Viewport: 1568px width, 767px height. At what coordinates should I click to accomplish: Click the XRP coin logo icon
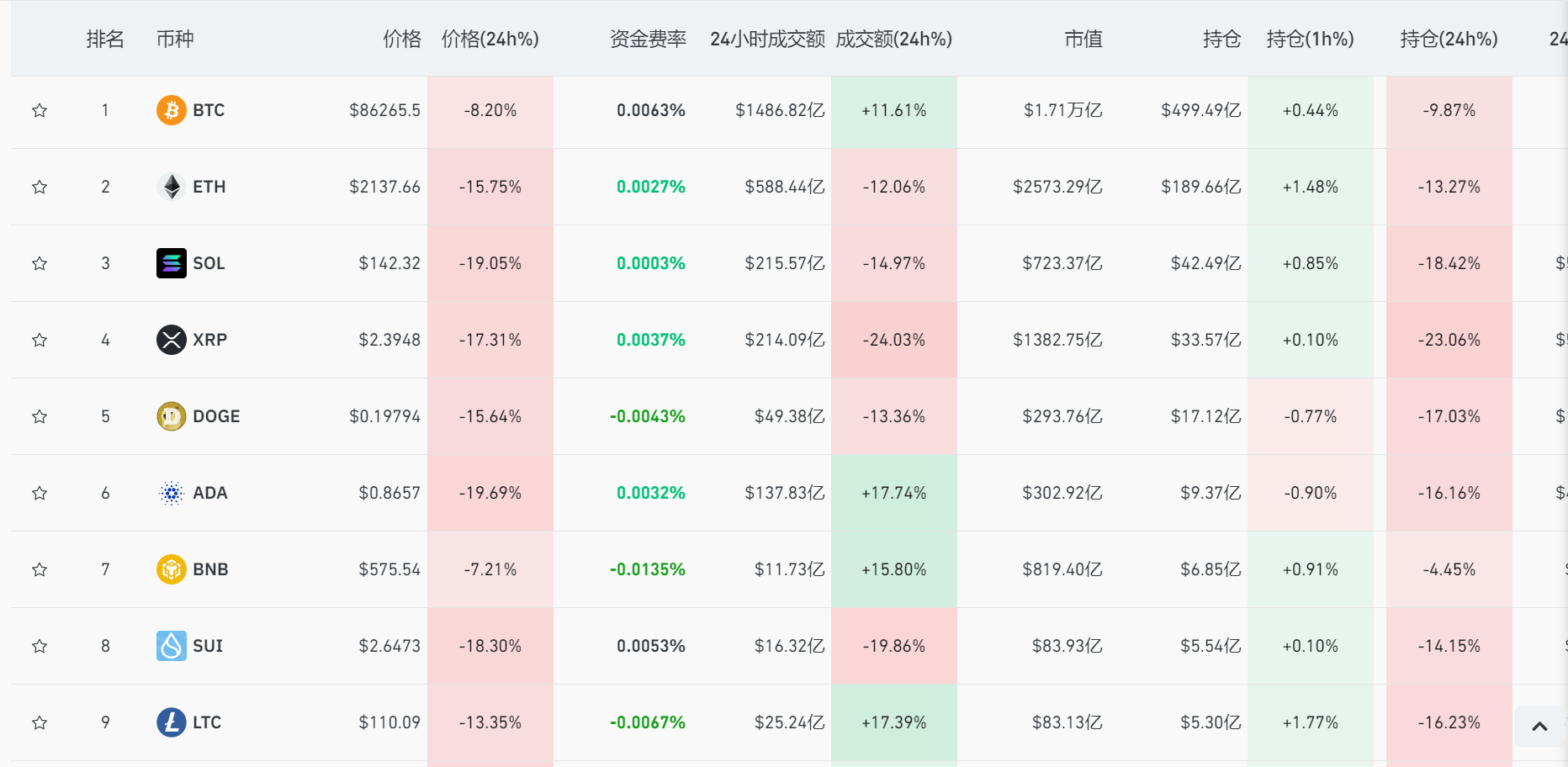(x=171, y=340)
